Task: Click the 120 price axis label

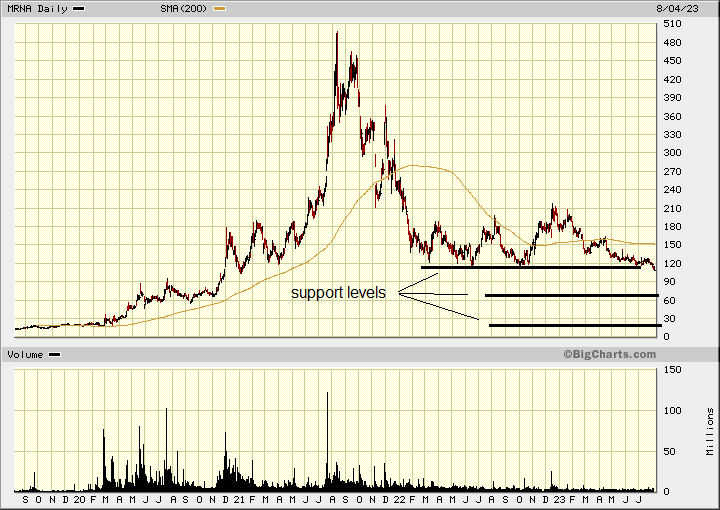Action: tap(672, 263)
